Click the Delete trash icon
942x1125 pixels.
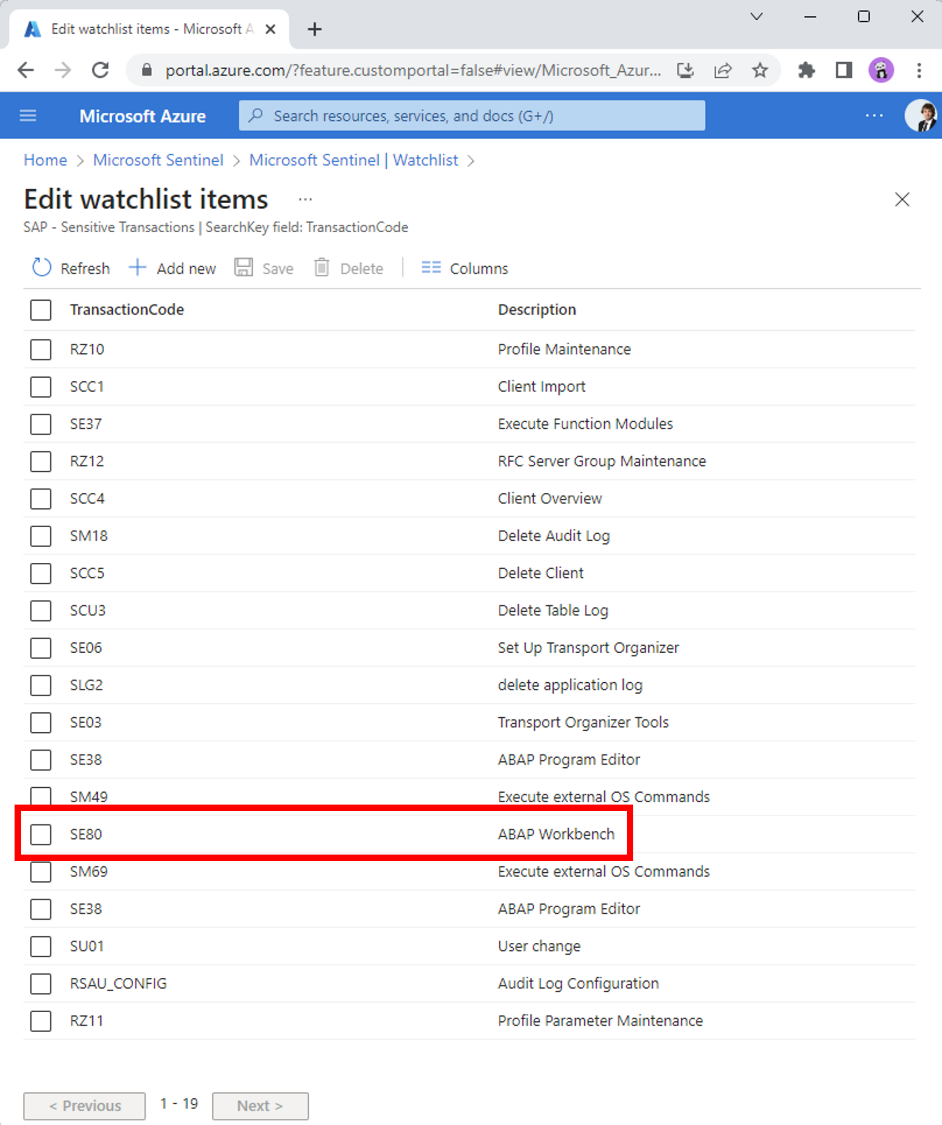[322, 268]
